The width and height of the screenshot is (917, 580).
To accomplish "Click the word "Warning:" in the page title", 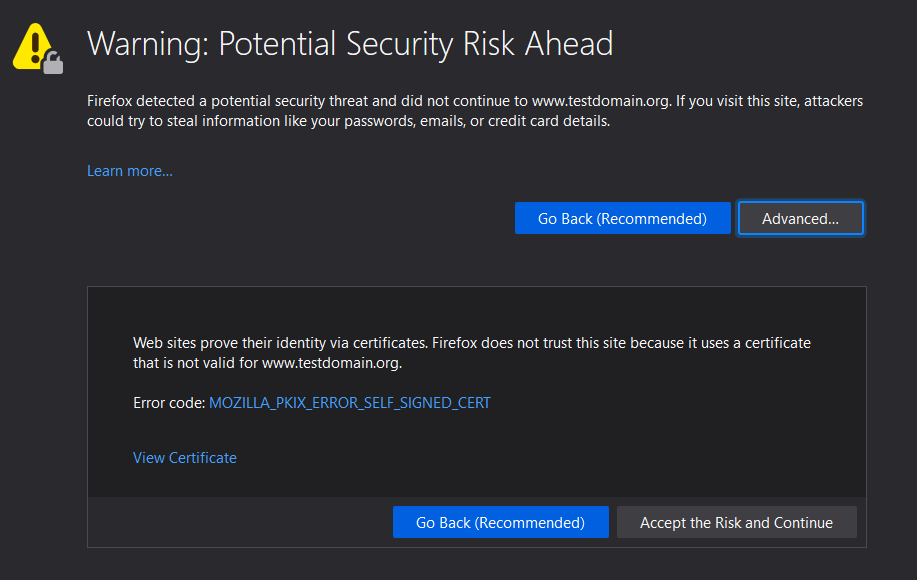I will (x=148, y=44).
